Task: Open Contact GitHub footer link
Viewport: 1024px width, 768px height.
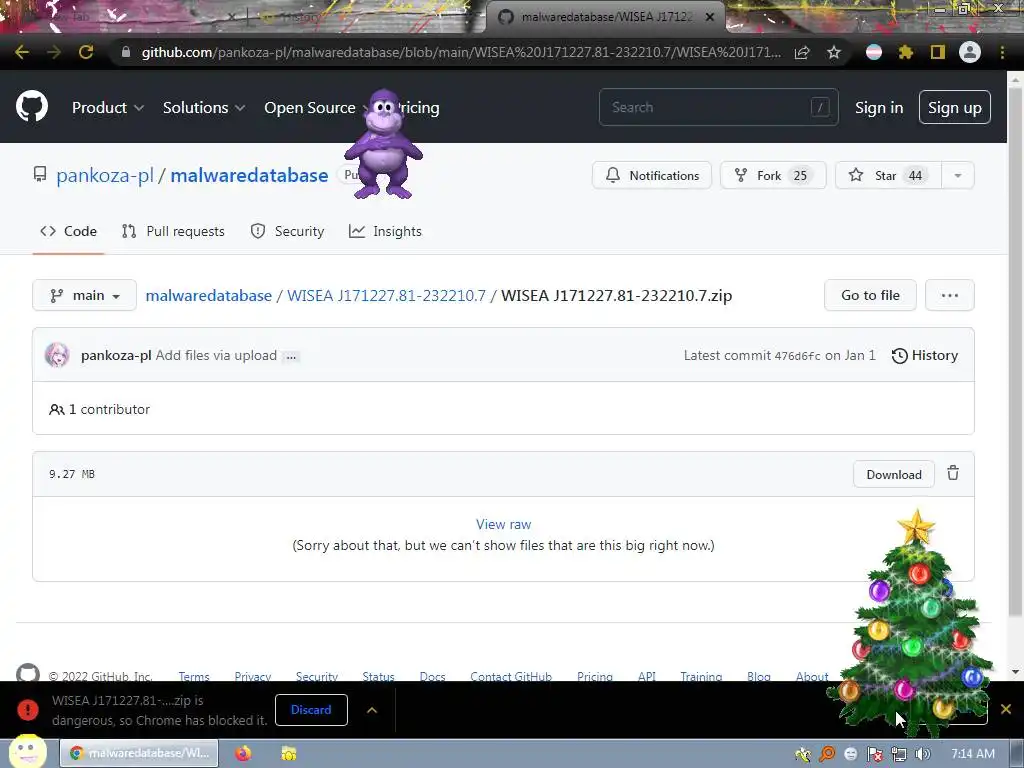Action: 511,677
